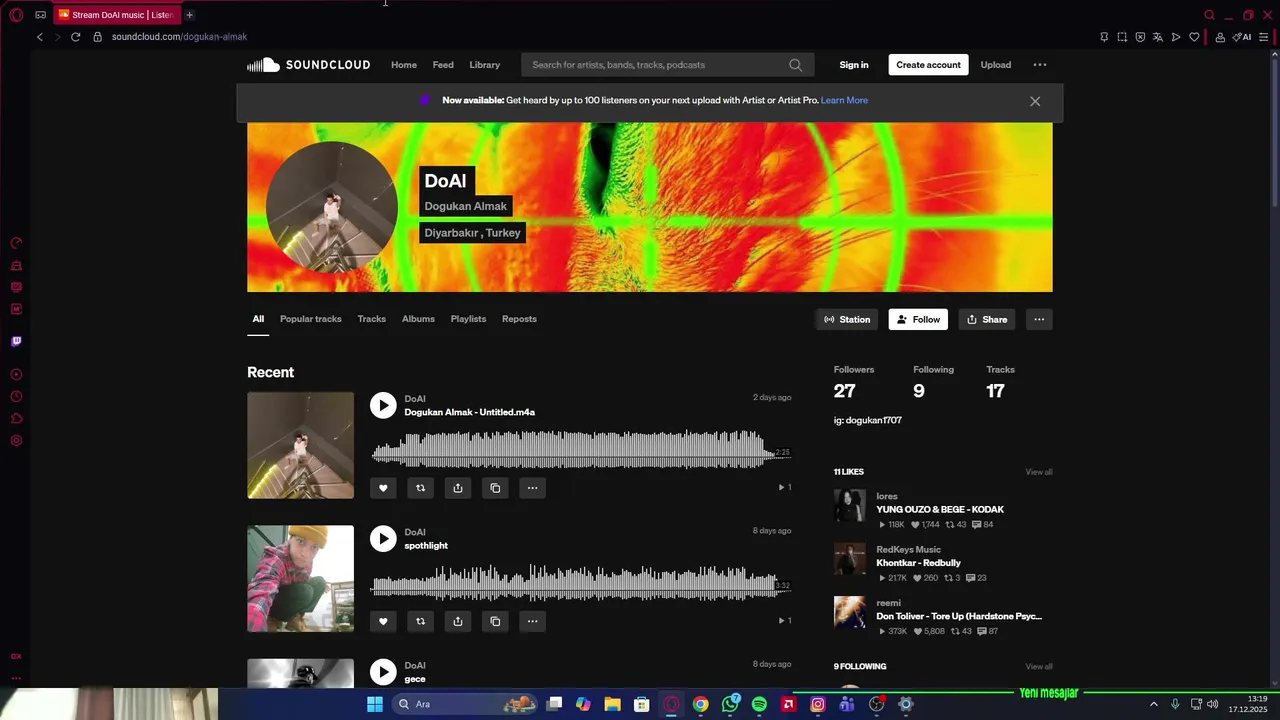The height and width of the screenshot is (720, 1280).
Task: Play the spothlight track
Action: pyautogui.click(x=383, y=538)
